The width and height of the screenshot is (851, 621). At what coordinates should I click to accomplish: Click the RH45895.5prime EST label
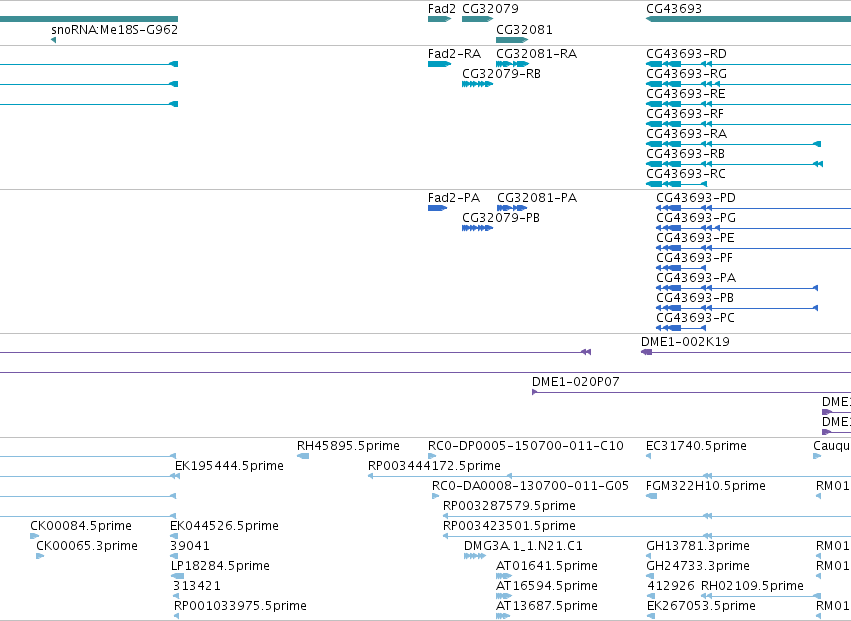348,446
